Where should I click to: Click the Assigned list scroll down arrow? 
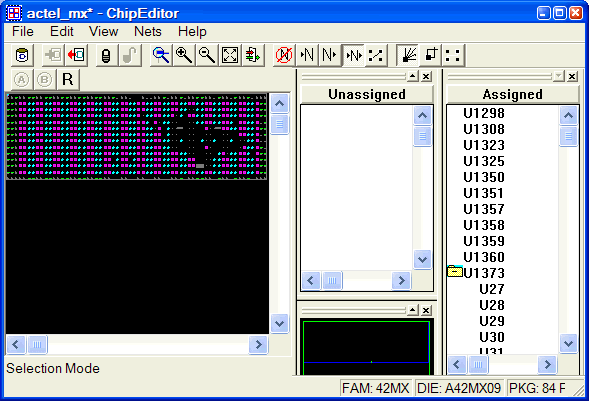tap(568, 344)
